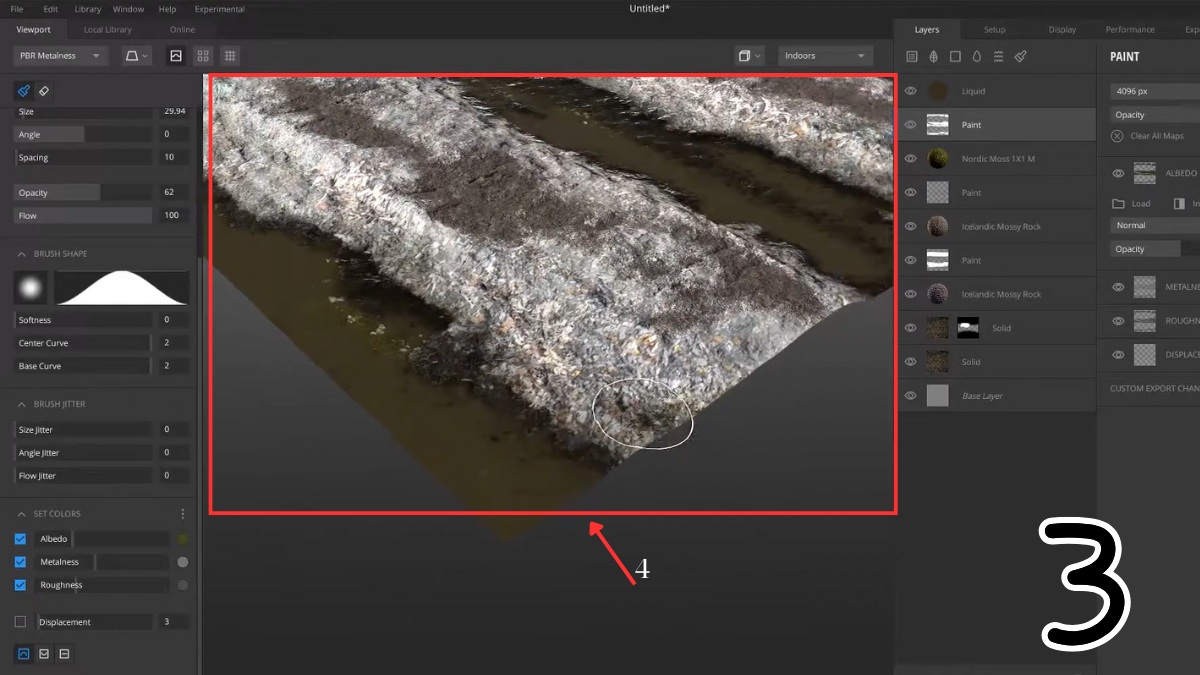Viewport: 1200px width, 675px height.
Task: Switch to single 3D viewport view
Action: point(176,56)
